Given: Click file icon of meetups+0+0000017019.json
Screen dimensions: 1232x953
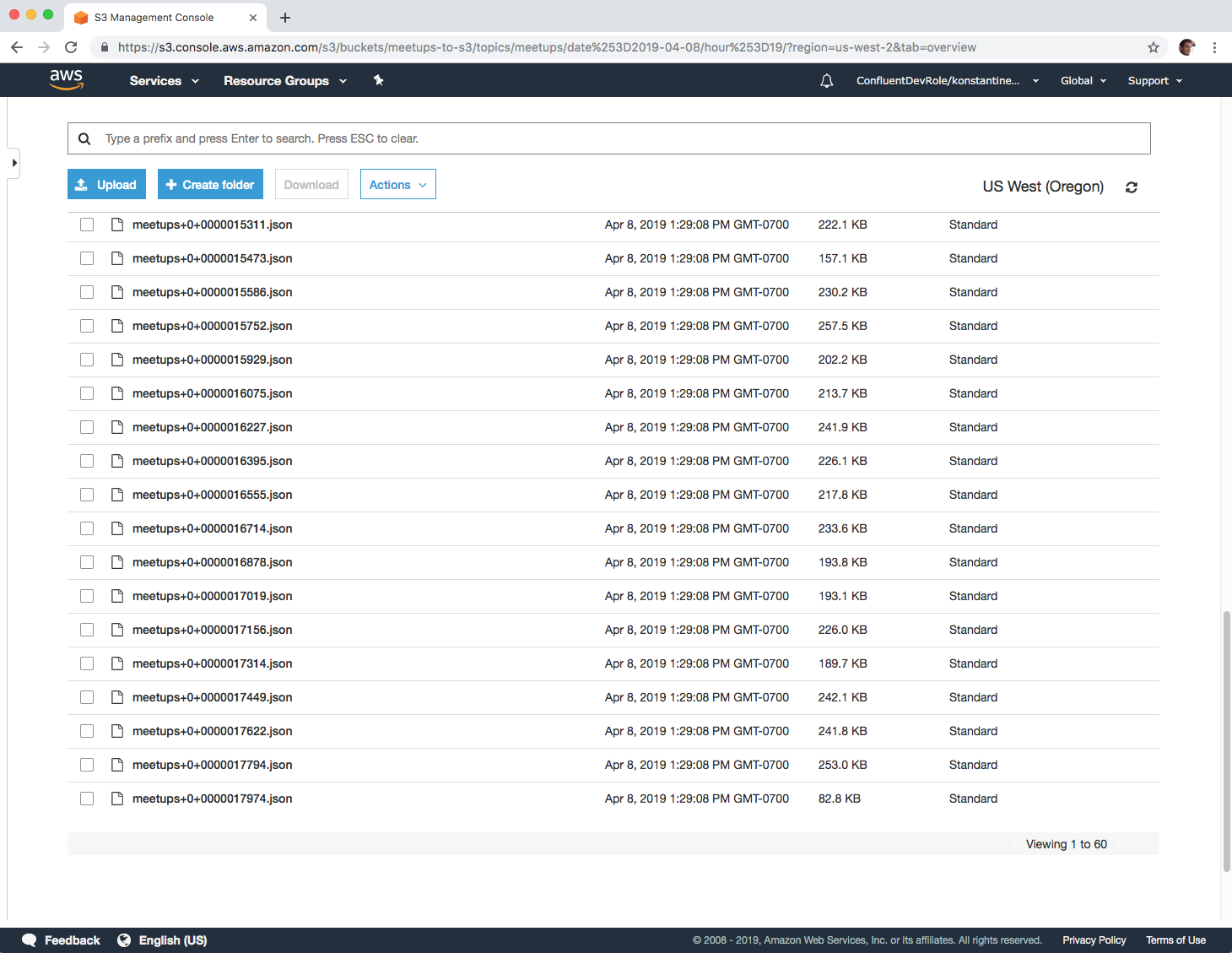Looking at the screenshot, I should [117, 596].
